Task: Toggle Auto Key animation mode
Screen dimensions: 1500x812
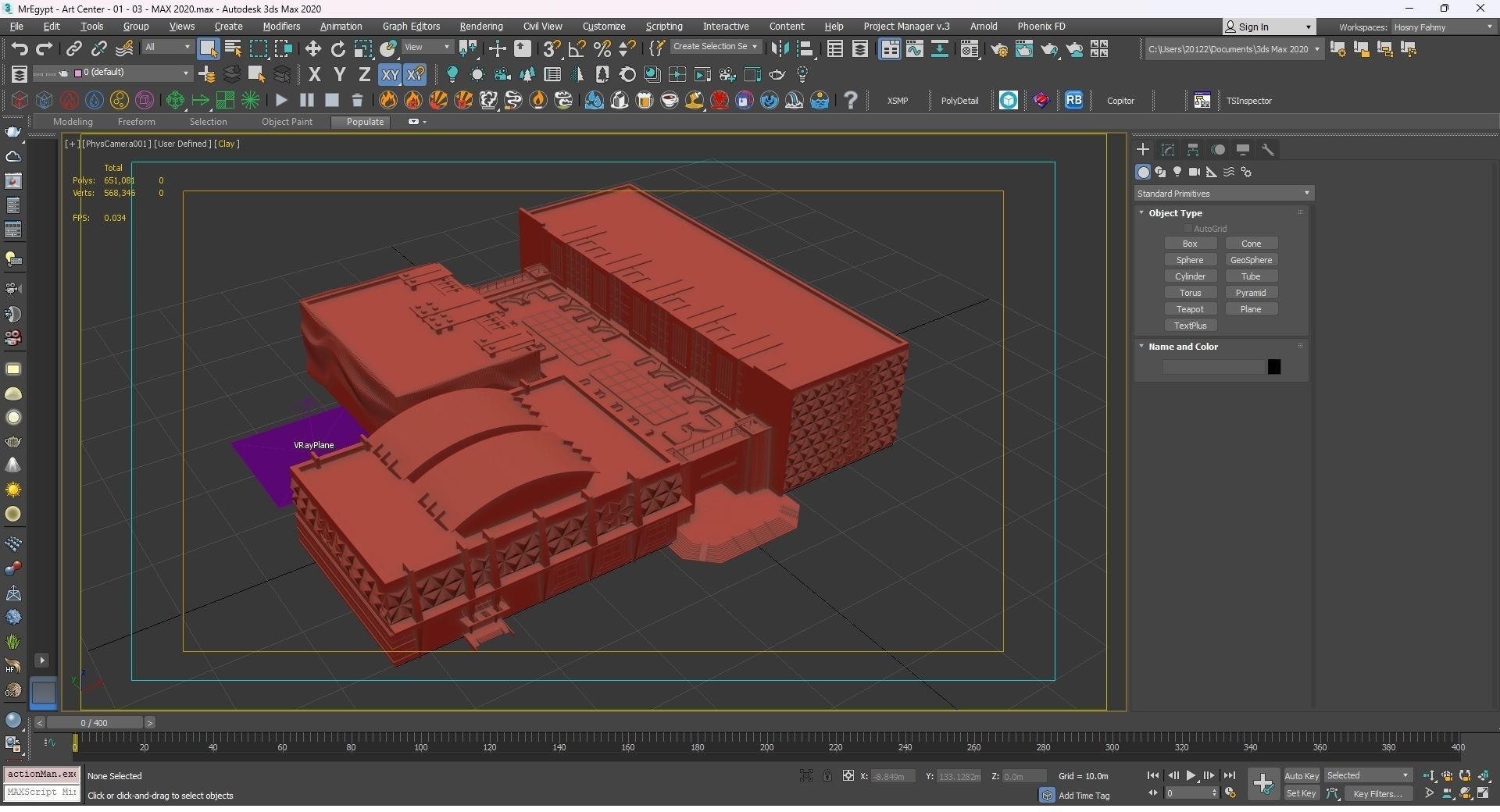Action: [1301, 775]
